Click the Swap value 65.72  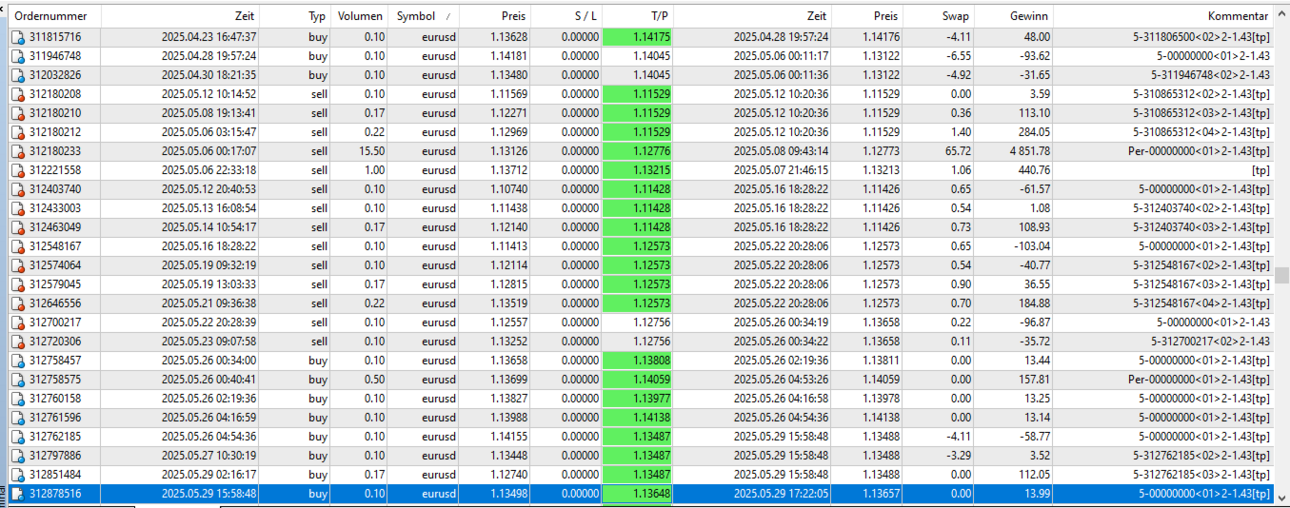956,151
